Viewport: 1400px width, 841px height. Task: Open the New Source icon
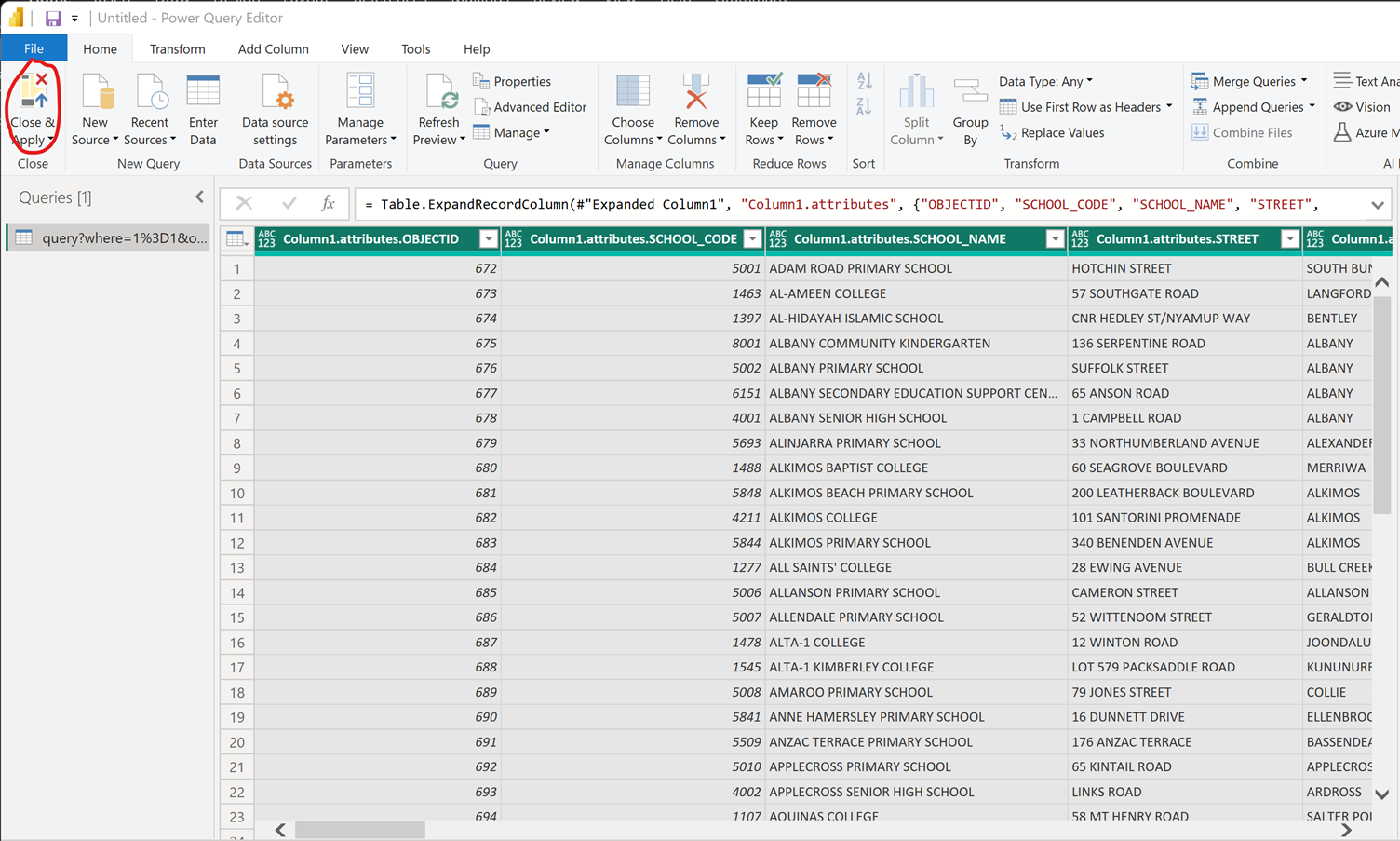(x=97, y=92)
